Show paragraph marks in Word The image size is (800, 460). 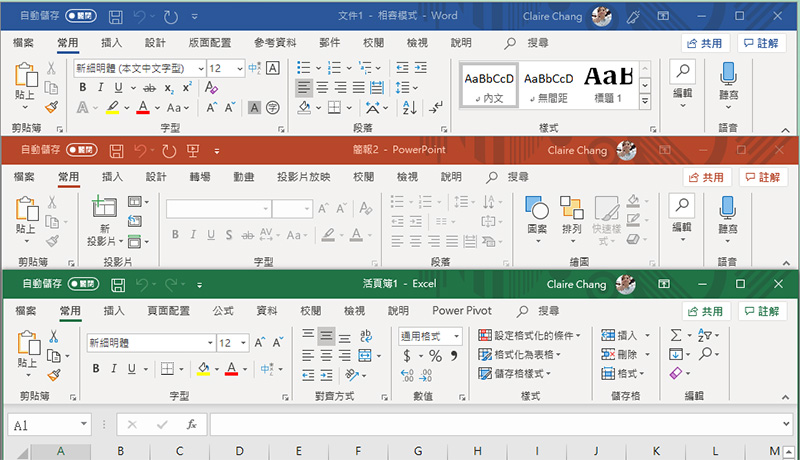[436, 108]
